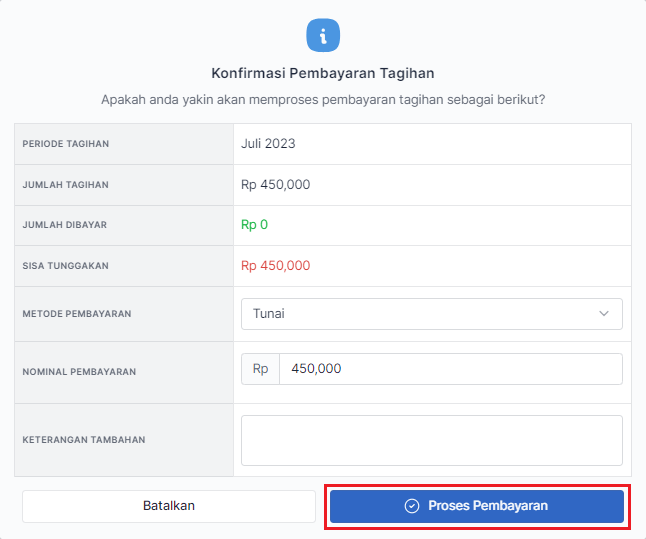The height and width of the screenshot is (539, 646).
Task: Click the Metode Pembayaran label
Action: (x=76, y=314)
